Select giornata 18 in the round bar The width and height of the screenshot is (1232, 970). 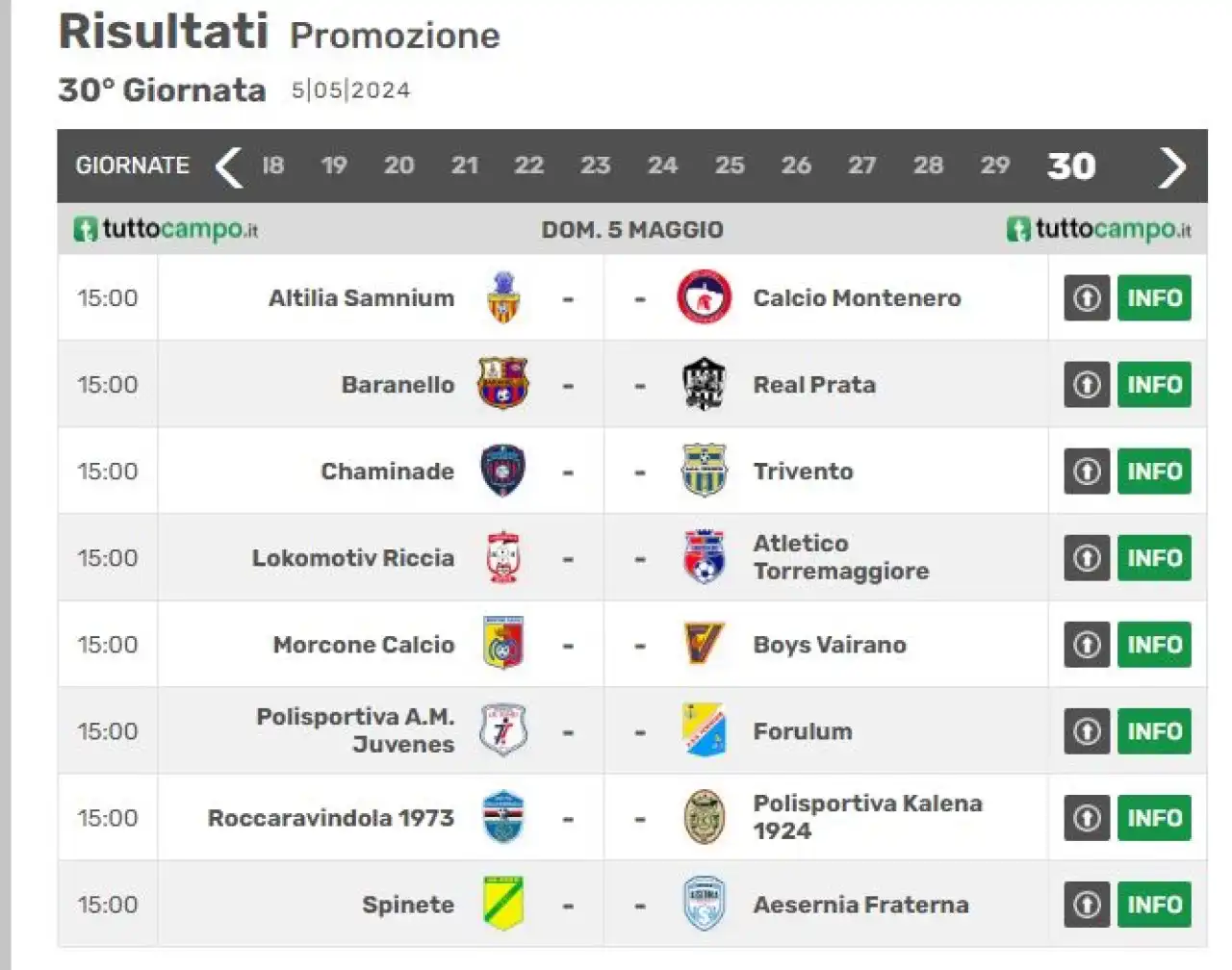tap(272, 166)
